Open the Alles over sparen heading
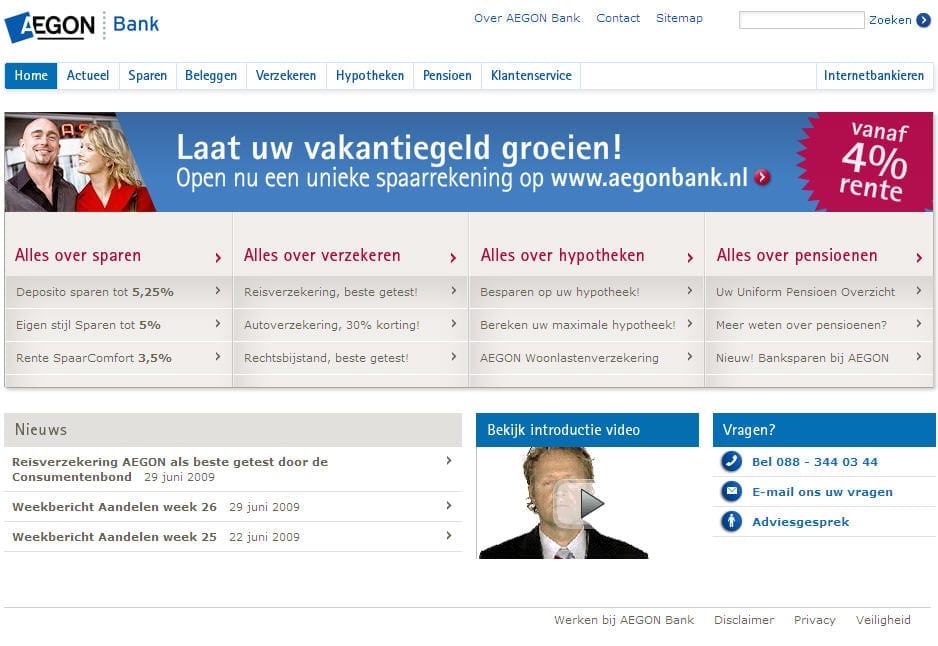The width and height of the screenshot is (938, 646). [78, 255]
